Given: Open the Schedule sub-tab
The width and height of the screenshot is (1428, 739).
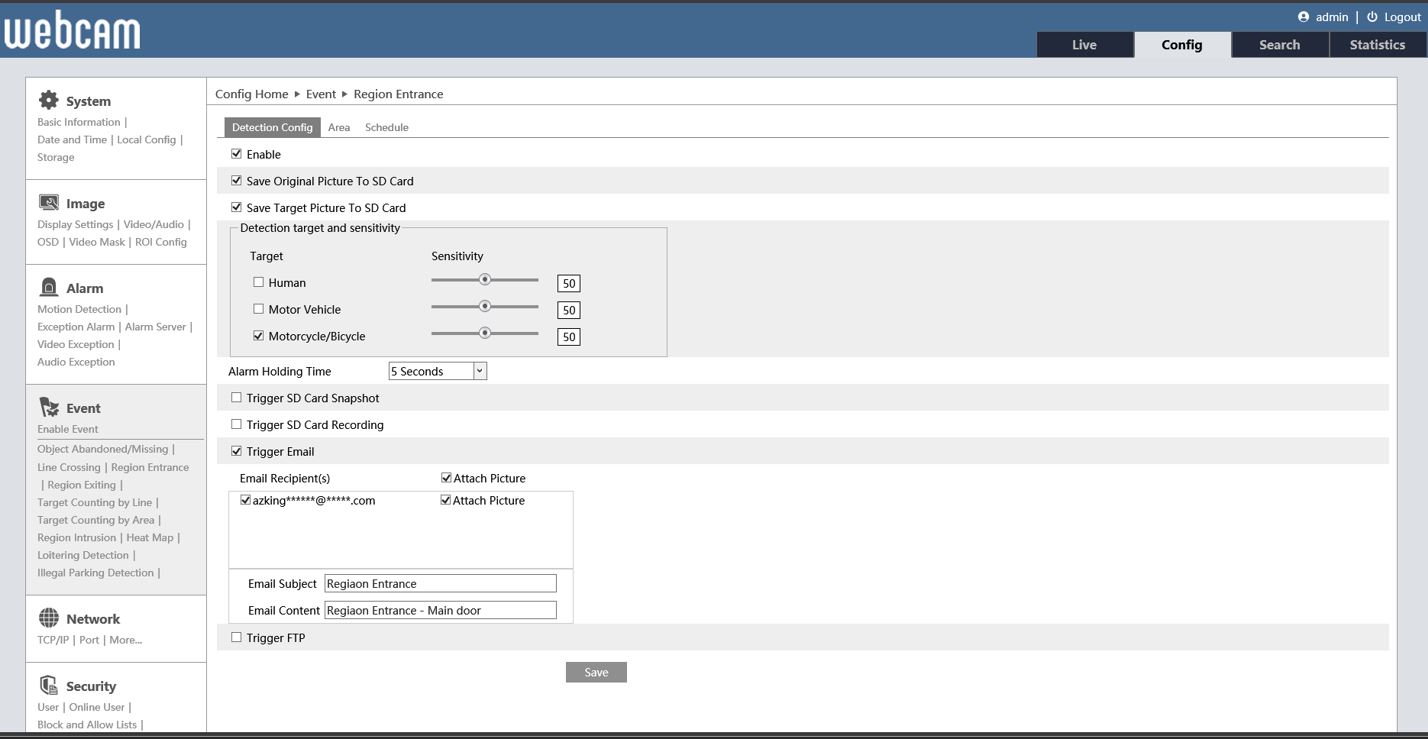Looking at the screenshot, I should pos(386,128).
